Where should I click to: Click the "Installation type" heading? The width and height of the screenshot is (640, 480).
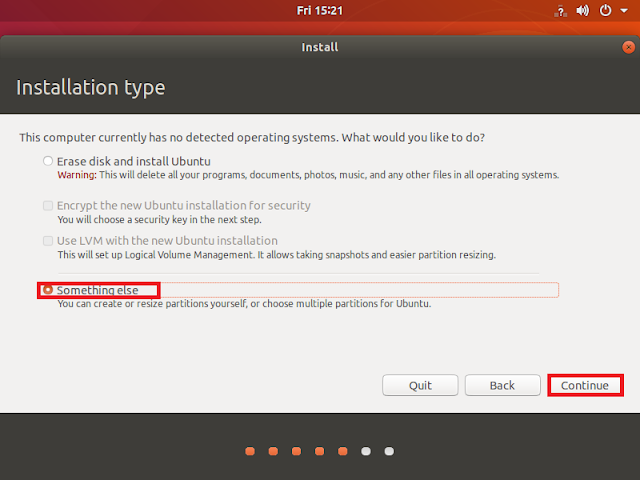[91, 88]
